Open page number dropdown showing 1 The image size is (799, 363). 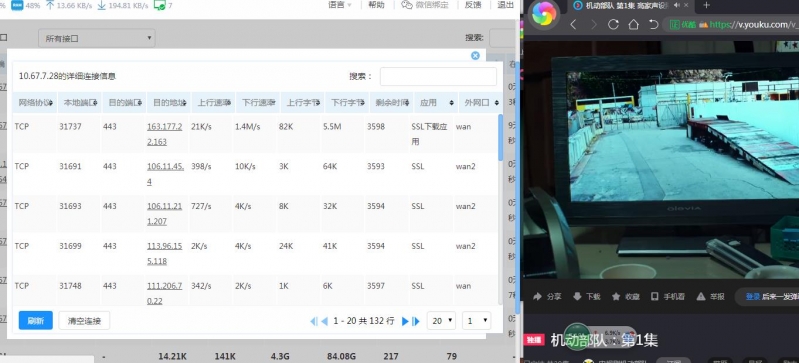click(x=476, y=321)
